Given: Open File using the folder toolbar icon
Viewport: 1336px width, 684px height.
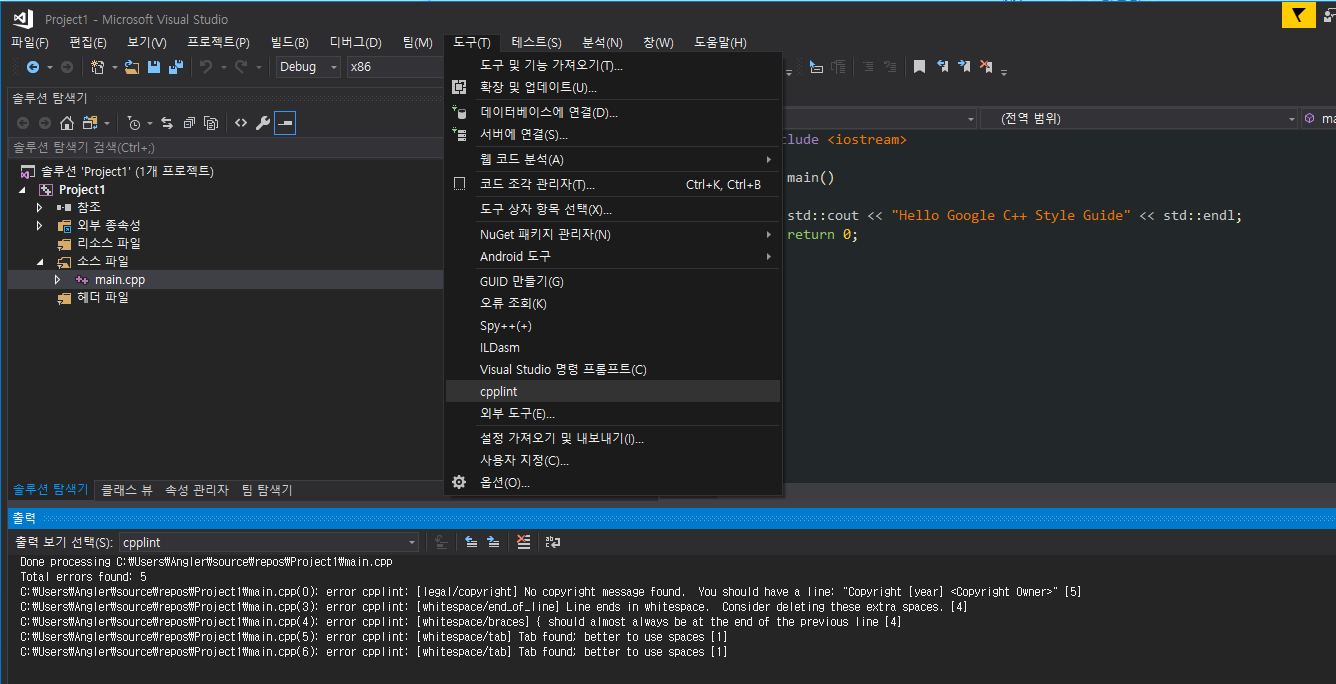Looking at the screenshot, I should (x=132, y=67).
